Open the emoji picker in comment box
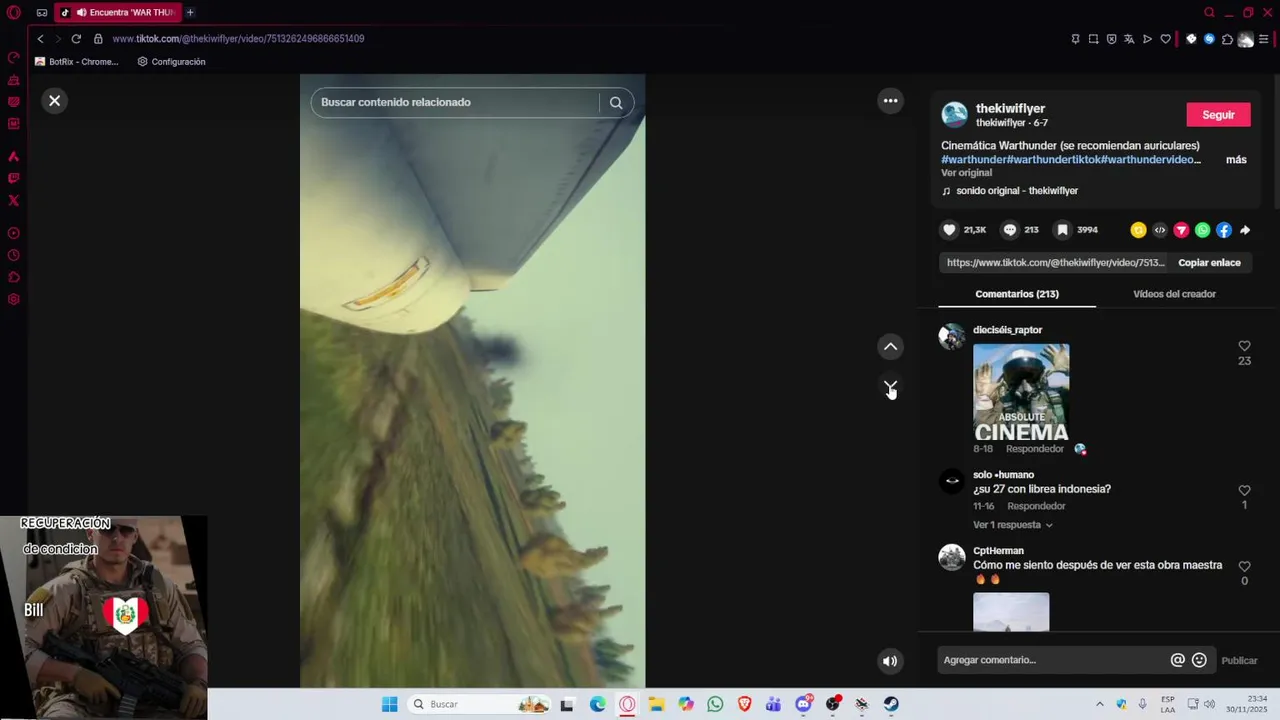This screenshot has height=720, width=1280. click(x=1199, y=660)
